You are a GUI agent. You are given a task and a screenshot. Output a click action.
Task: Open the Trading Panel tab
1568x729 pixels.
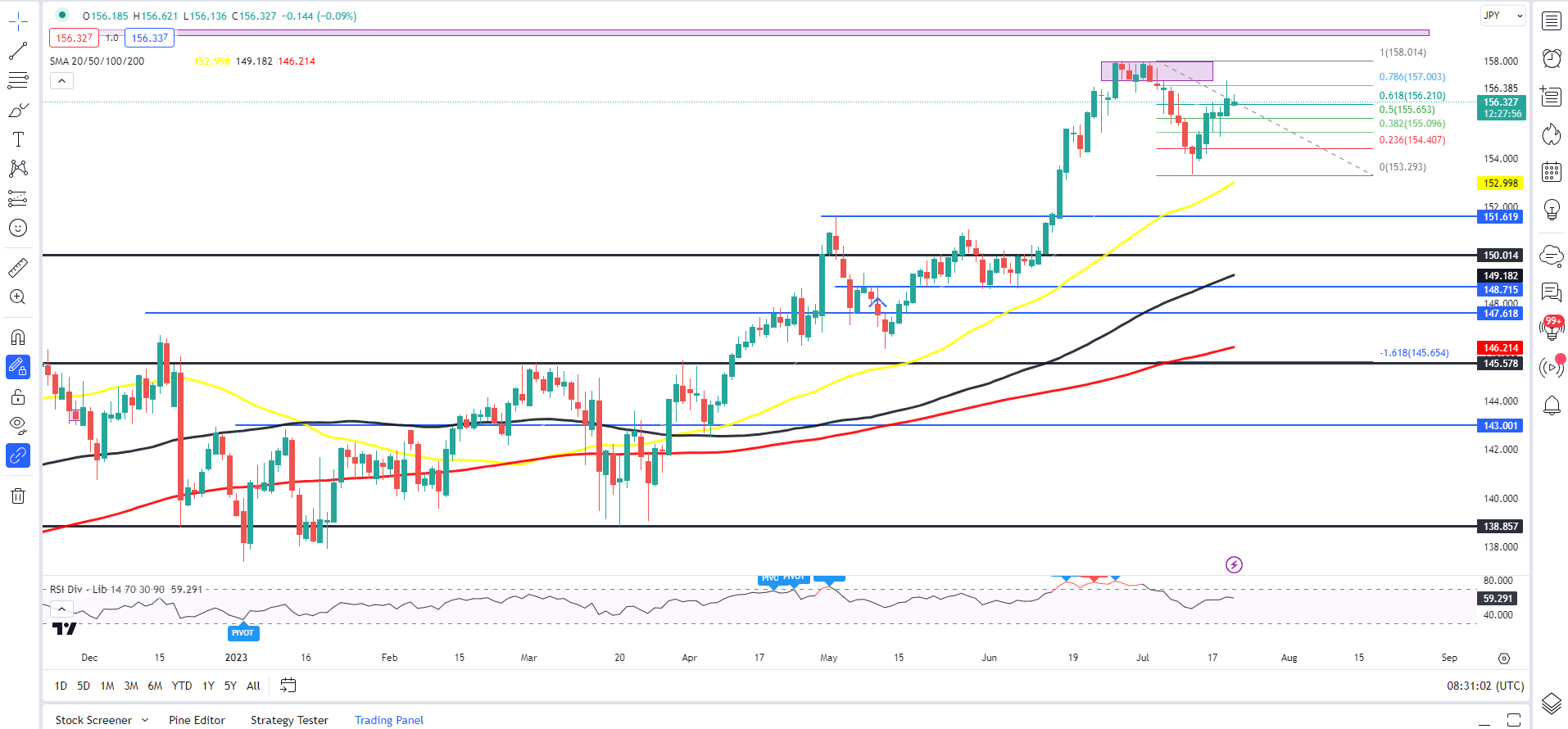coord(389,720)
